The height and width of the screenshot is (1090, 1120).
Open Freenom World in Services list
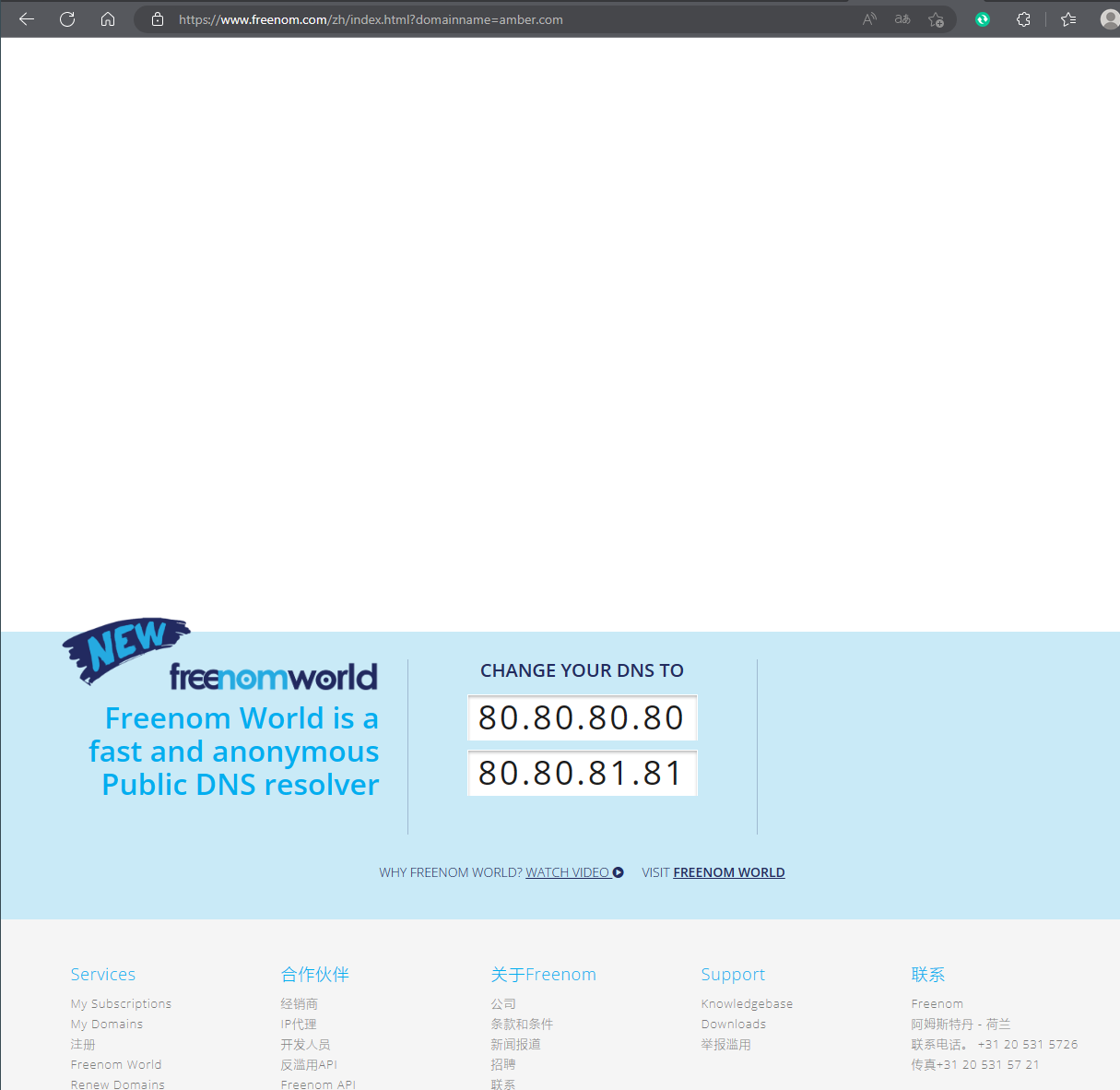point(116,1064)
